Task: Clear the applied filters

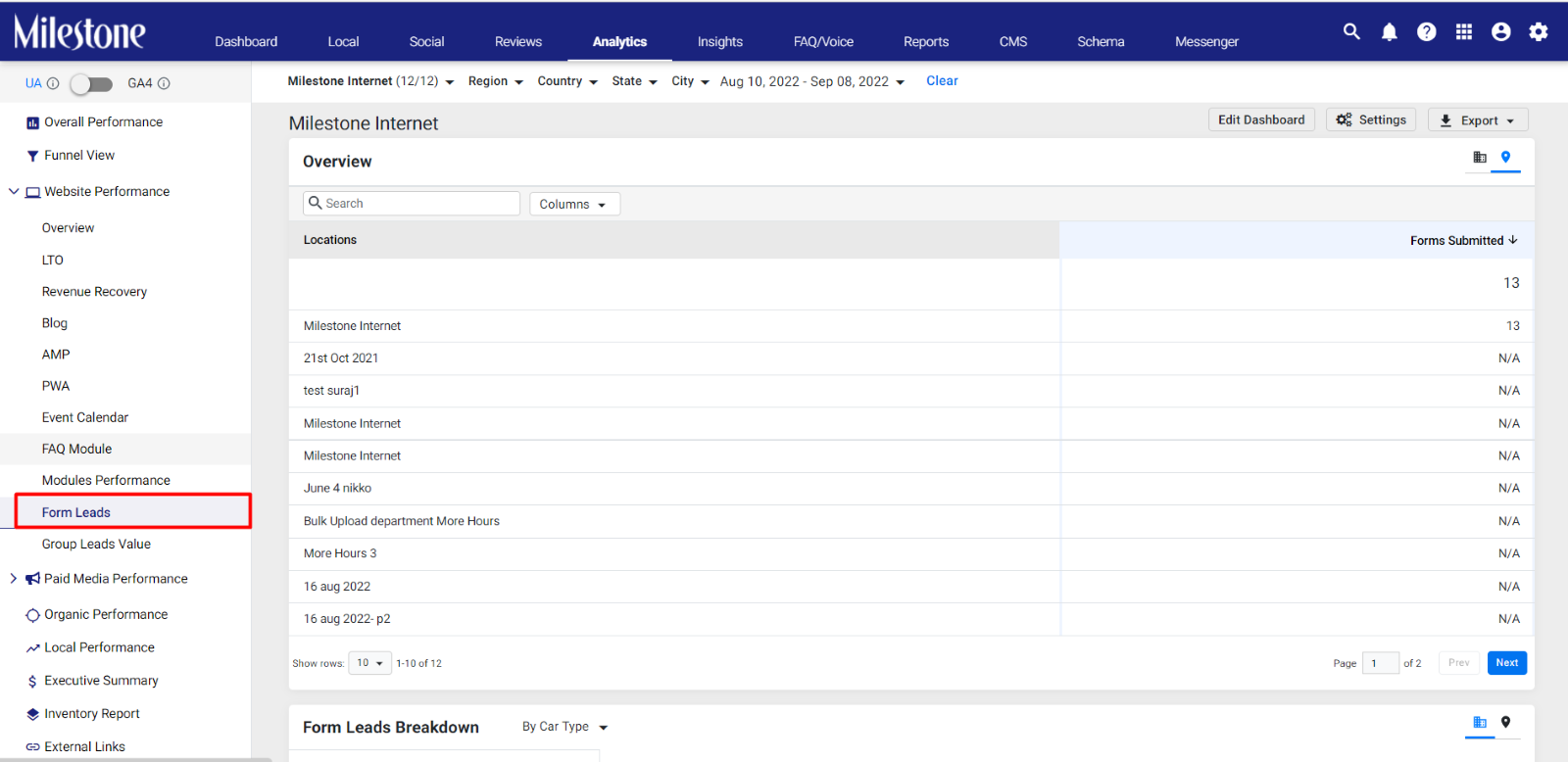Action: click(942, 81)
